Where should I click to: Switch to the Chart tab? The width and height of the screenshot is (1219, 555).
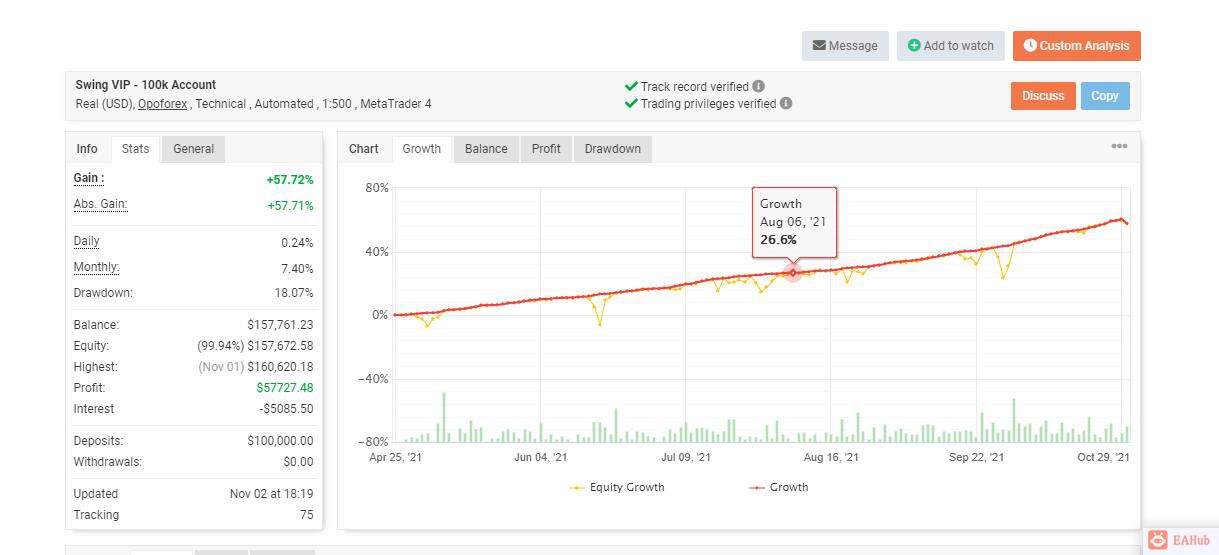[x=363, y=149]
